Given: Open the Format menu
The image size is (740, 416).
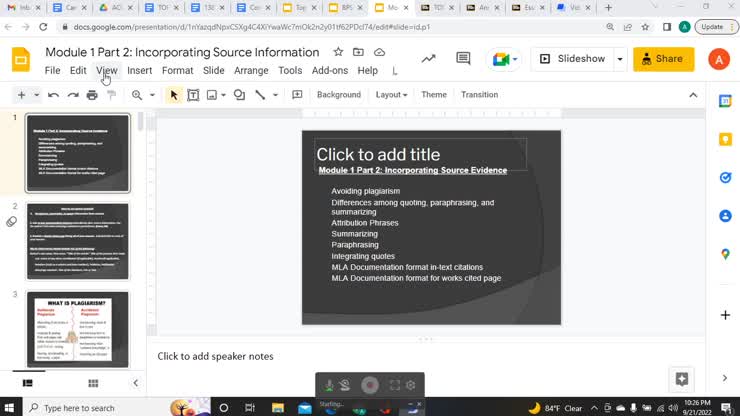Looking at the screenshot, I should coord(177,70).
